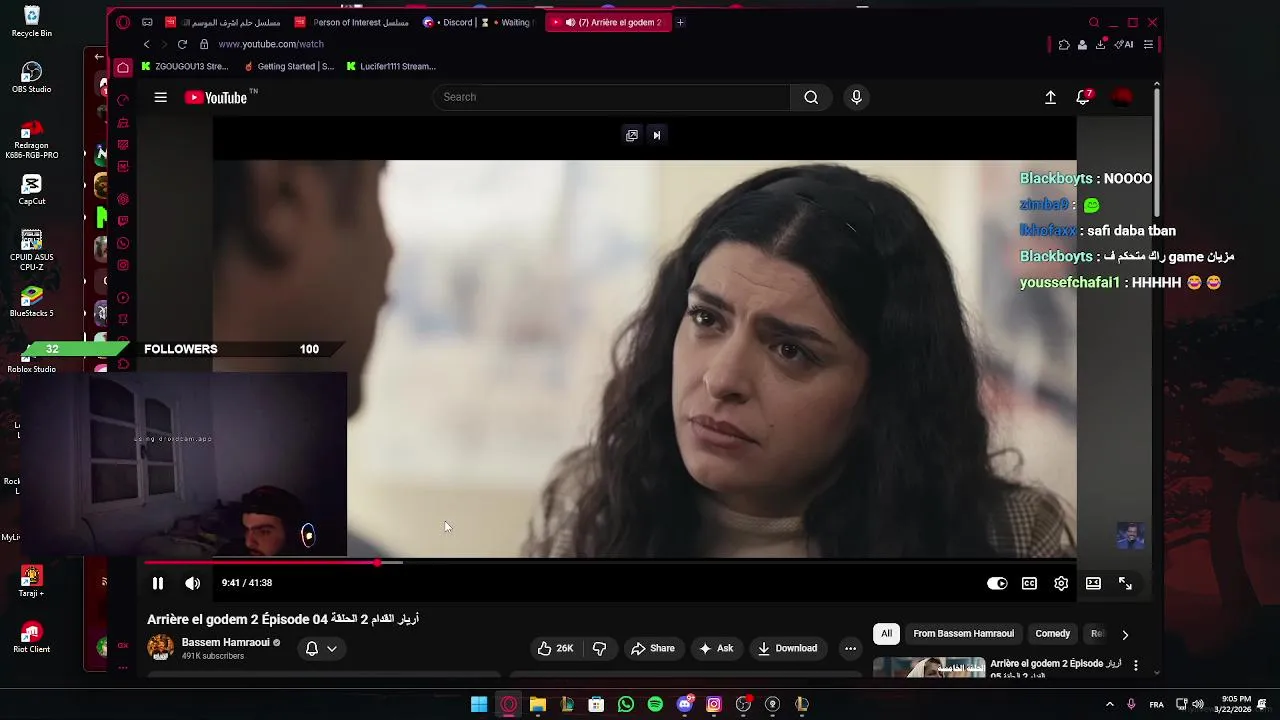Click the Ask button
This screenshot has width=1280, height=720.
pyautogui.click(x=716, y=648)
